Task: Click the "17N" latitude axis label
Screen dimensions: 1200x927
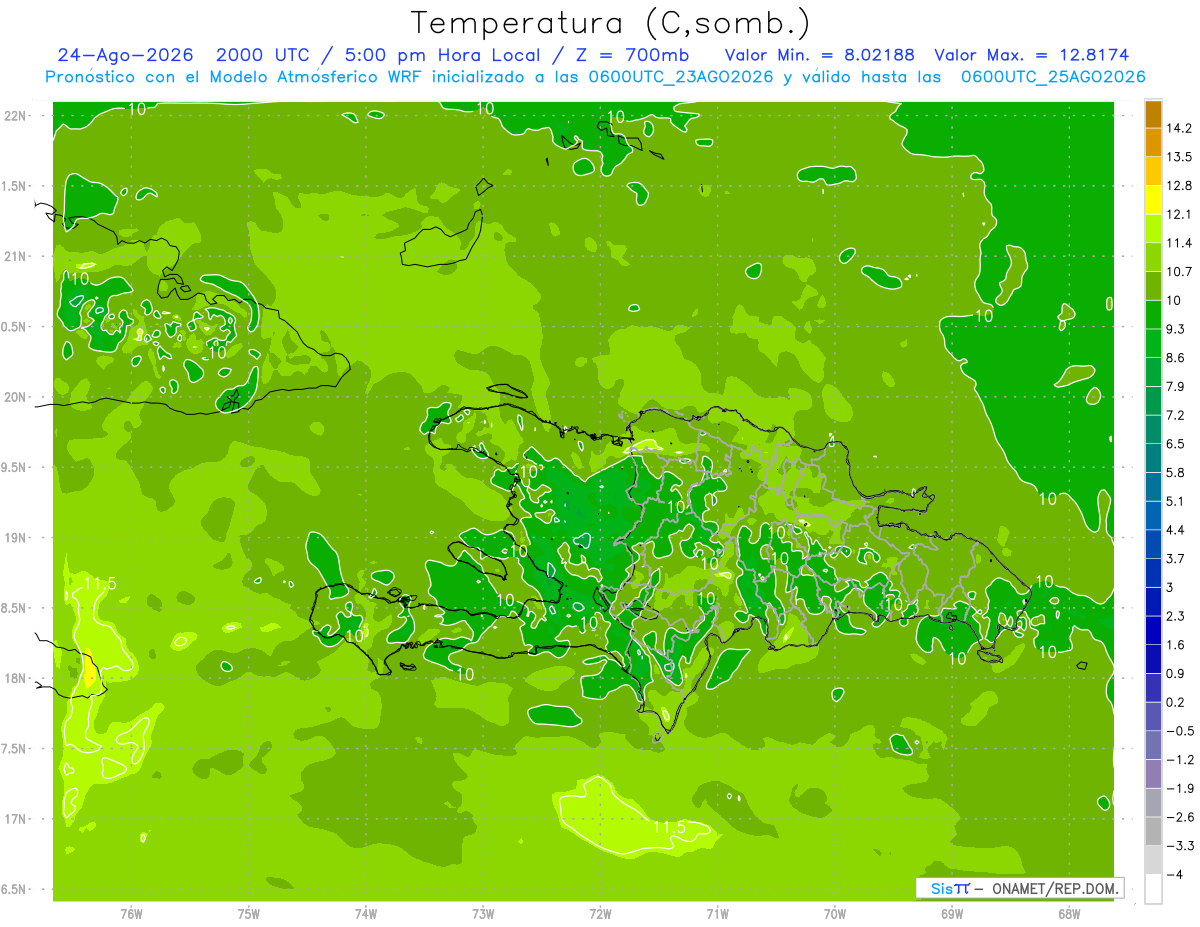Action: [x=14, y=819]
